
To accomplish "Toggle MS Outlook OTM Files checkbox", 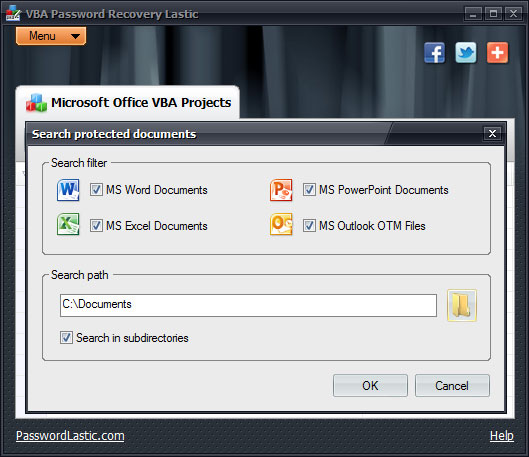I will pyautogui.click(x=309, y=225).
